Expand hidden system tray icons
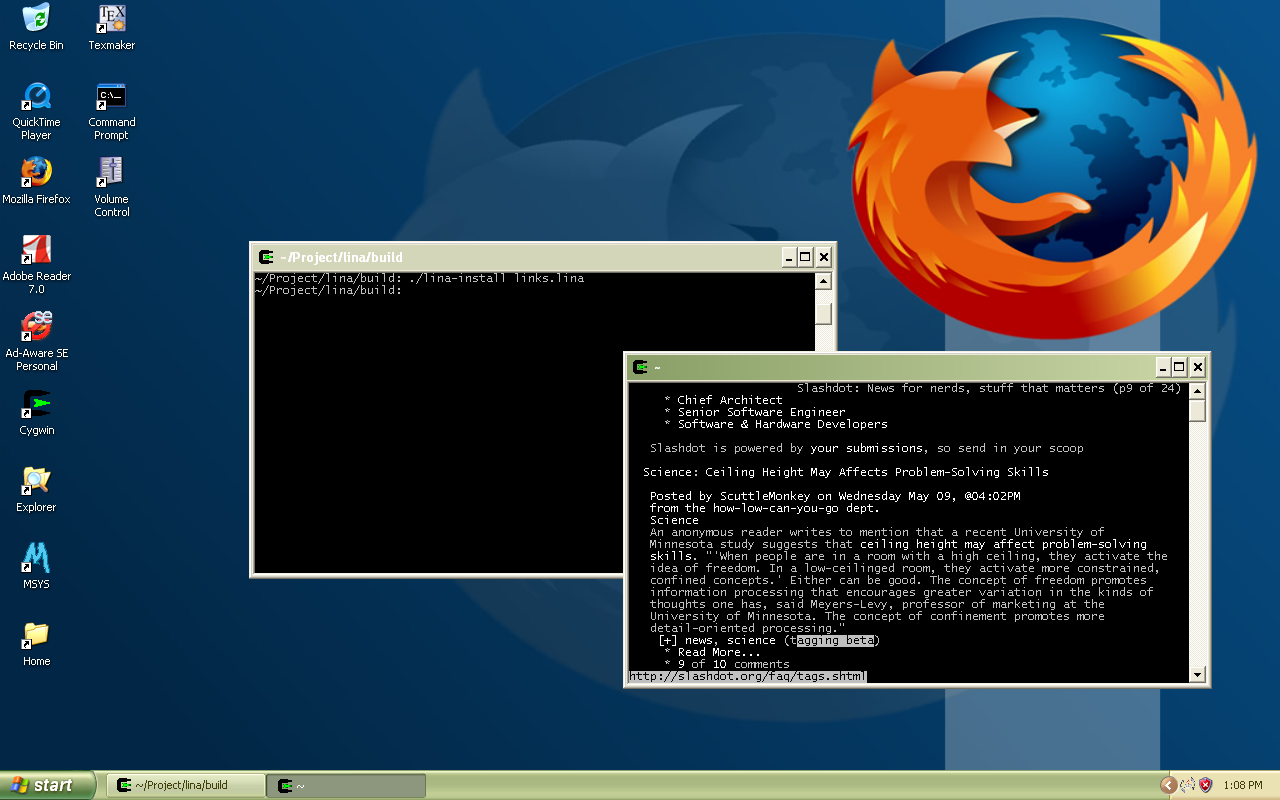1280x800 pixels. [1168, 785]
